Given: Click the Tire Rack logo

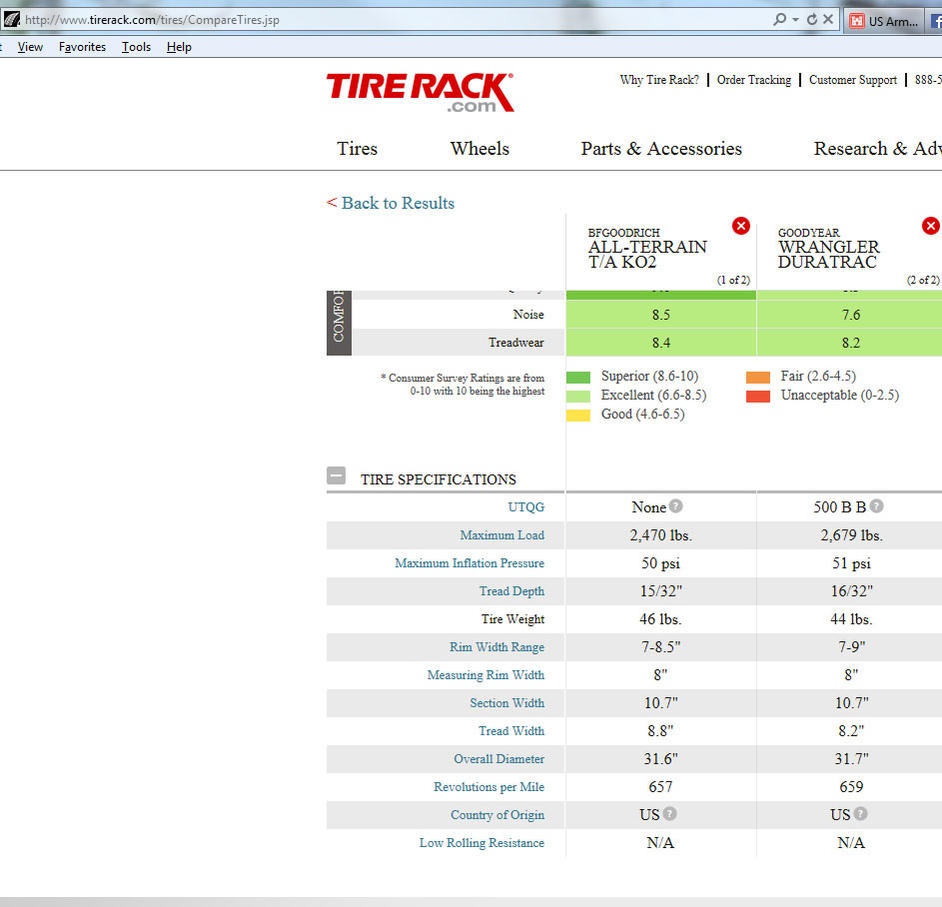Looking at the screenshot, I should (420, 93).
